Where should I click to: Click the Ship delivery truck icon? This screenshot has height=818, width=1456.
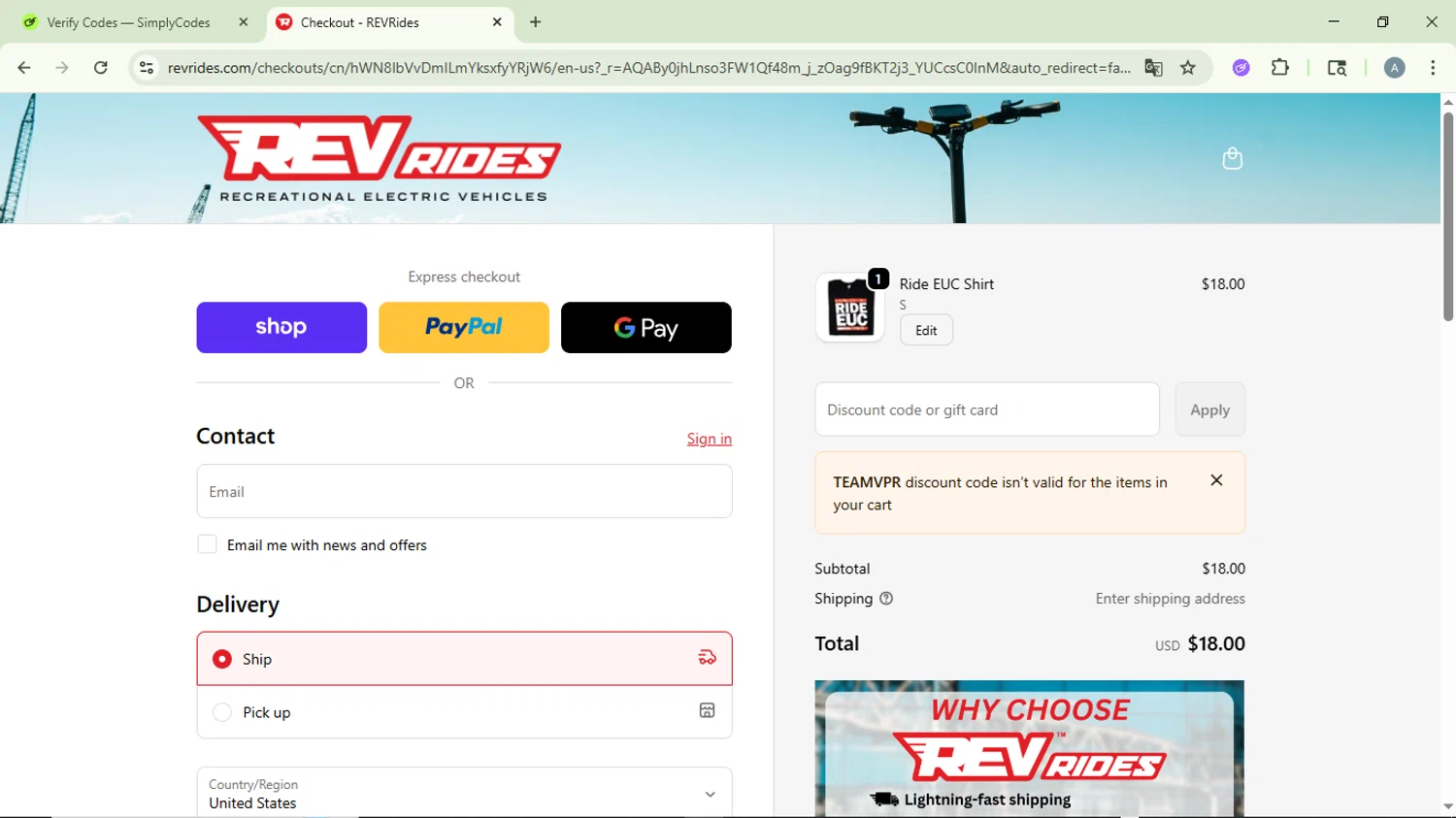(x=707, y=658)
